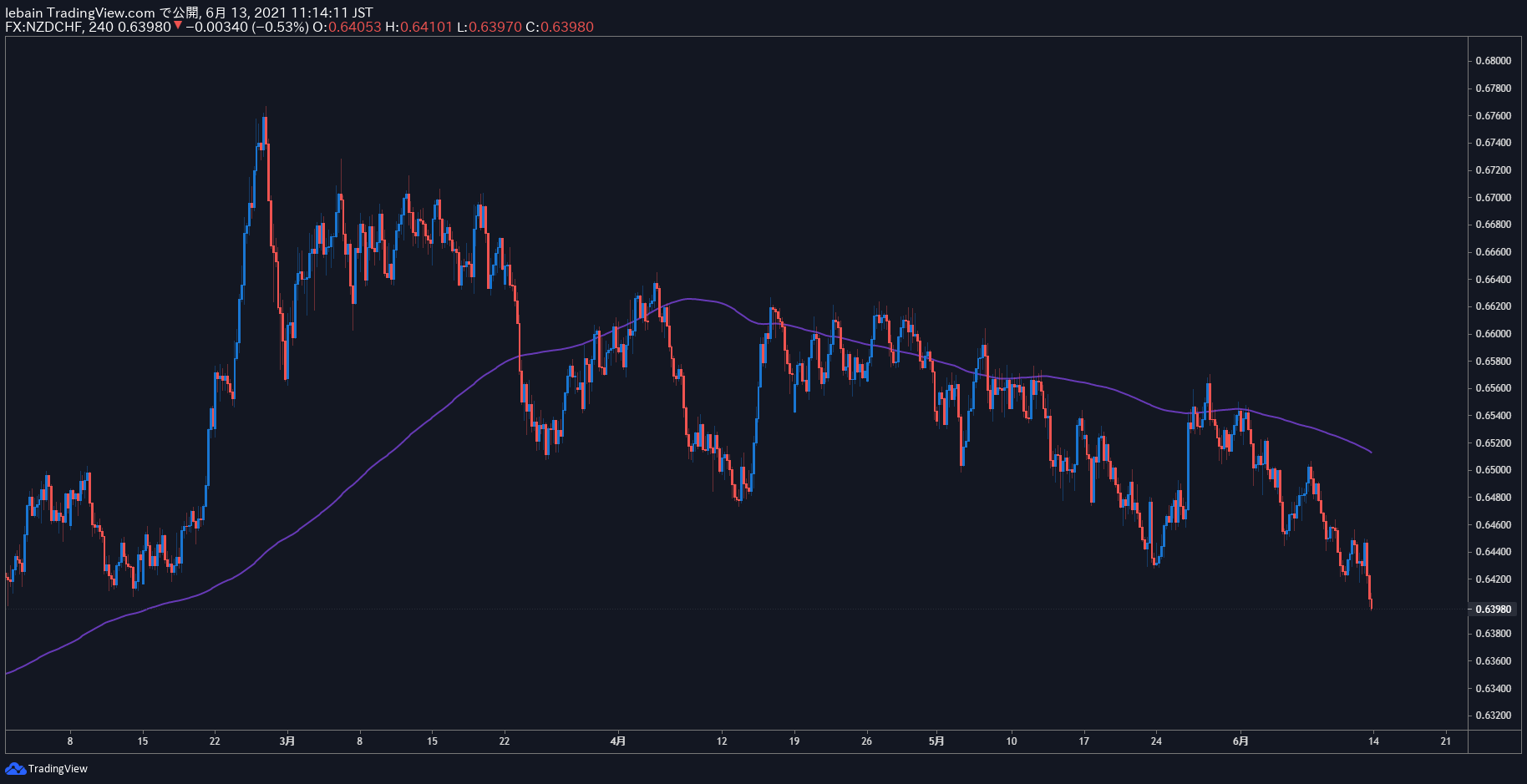This screenshot has height=784, width=1527.
Task: Click the low value L:0.63970
Action: coord(489,27)
